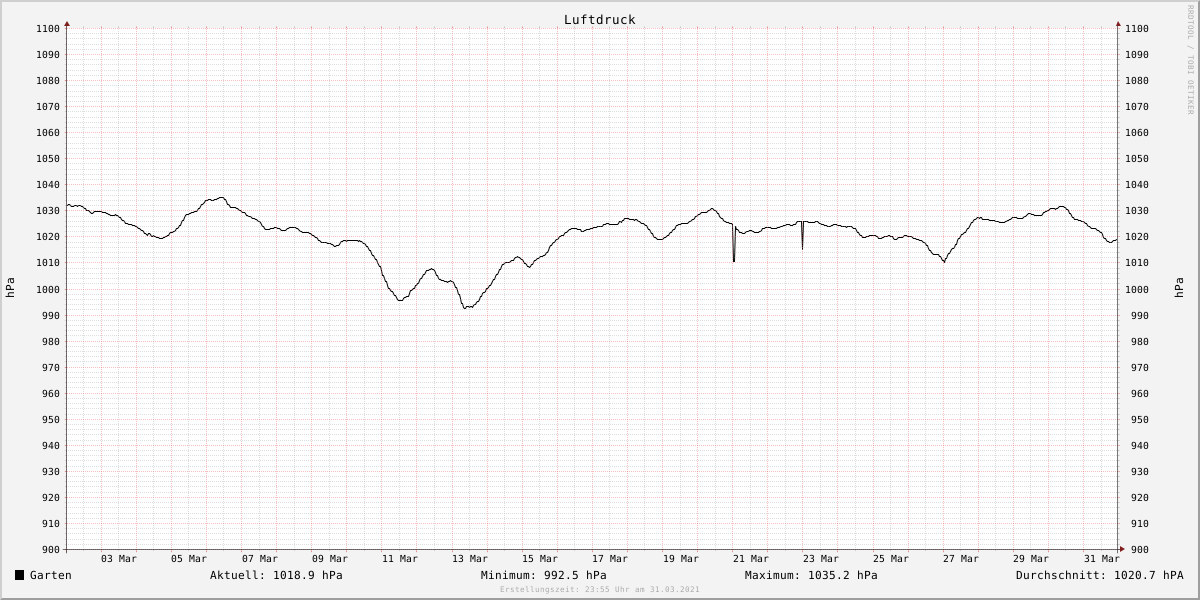Click the Minimum: 992.5 hPa value
This screenshot has height=600, width=1200.
point(543,575)
